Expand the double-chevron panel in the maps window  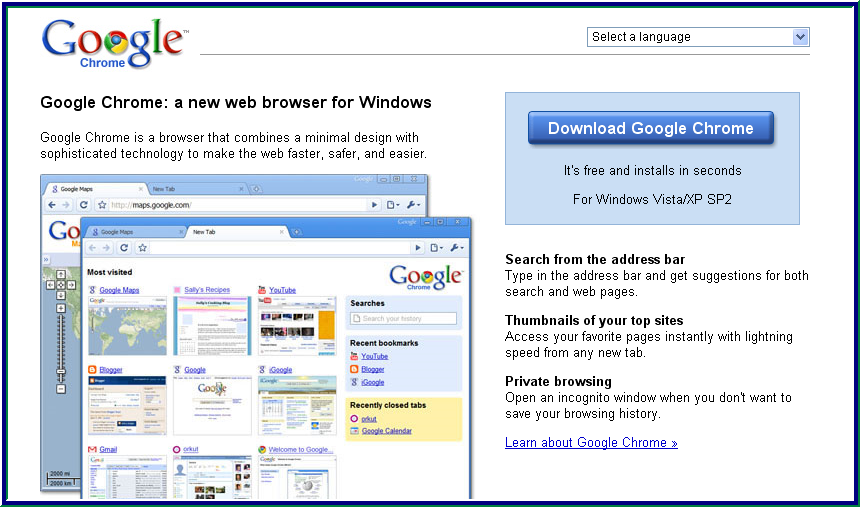[47, 260]
